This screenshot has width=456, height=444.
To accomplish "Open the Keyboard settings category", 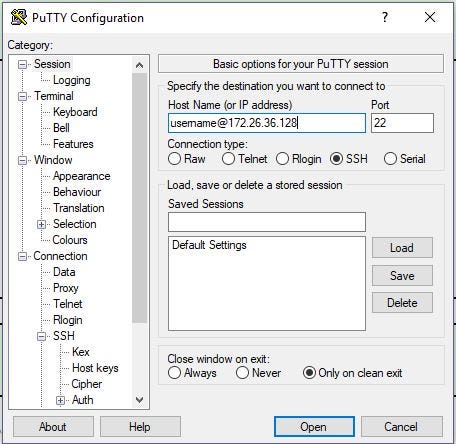I will (x=75, y=112).
